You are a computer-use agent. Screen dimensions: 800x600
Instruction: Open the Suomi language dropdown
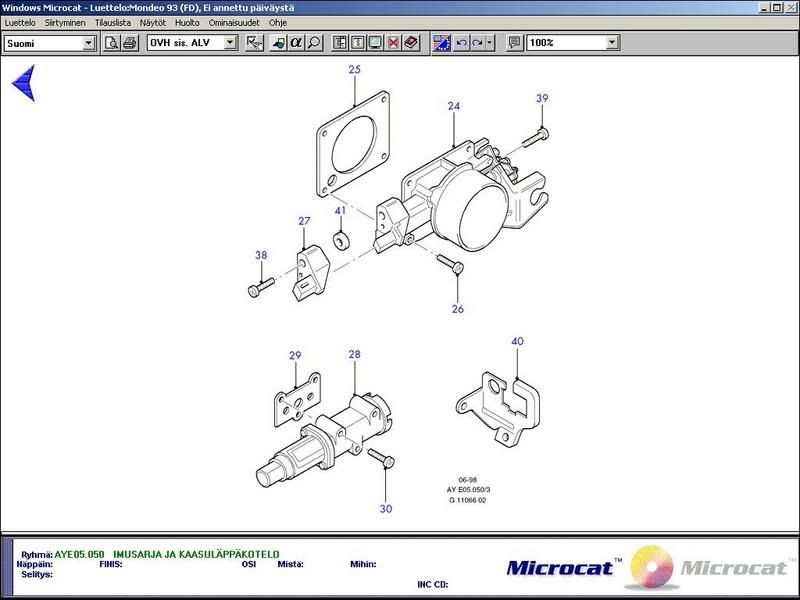coord(88,43)
